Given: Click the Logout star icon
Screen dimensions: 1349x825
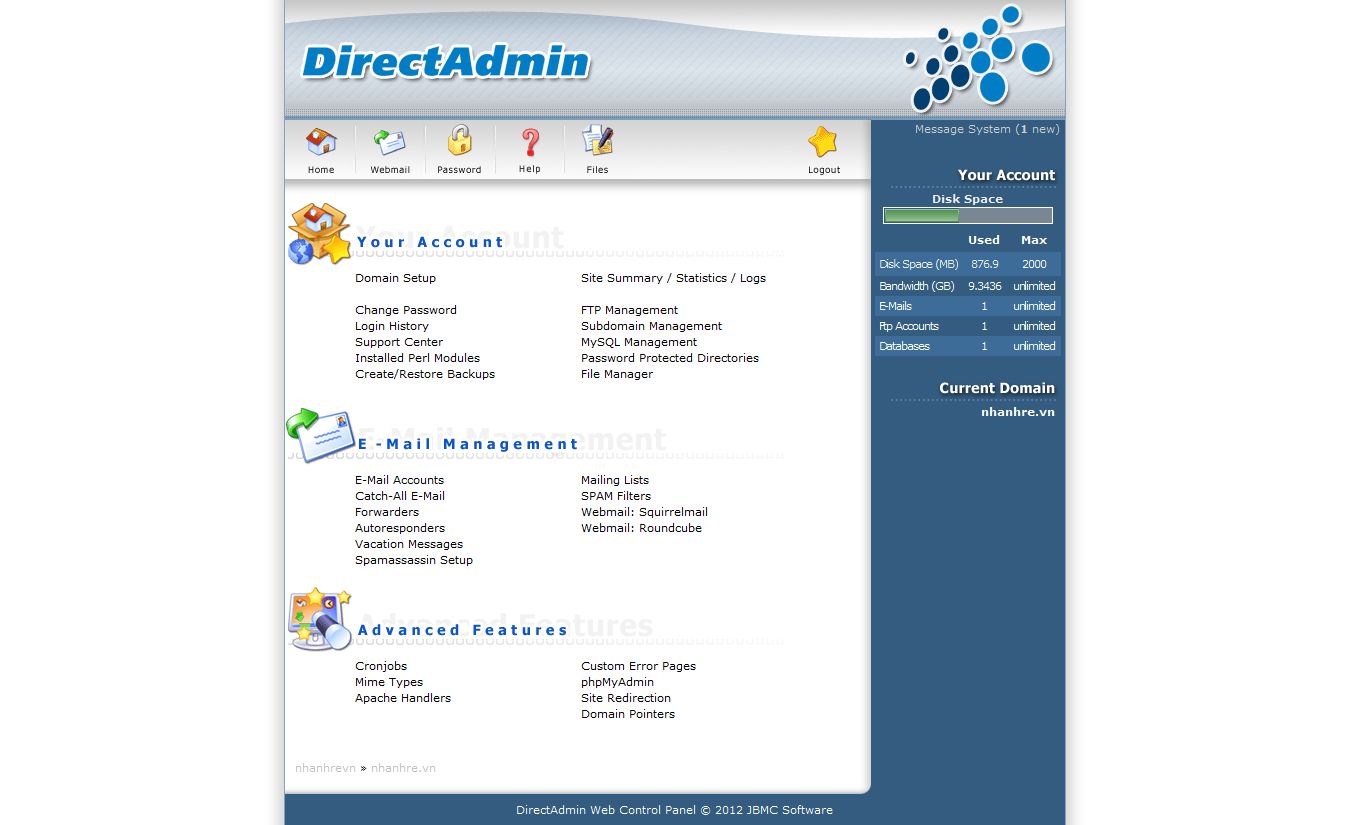Looking at the screenshot, I should (823, 142).
